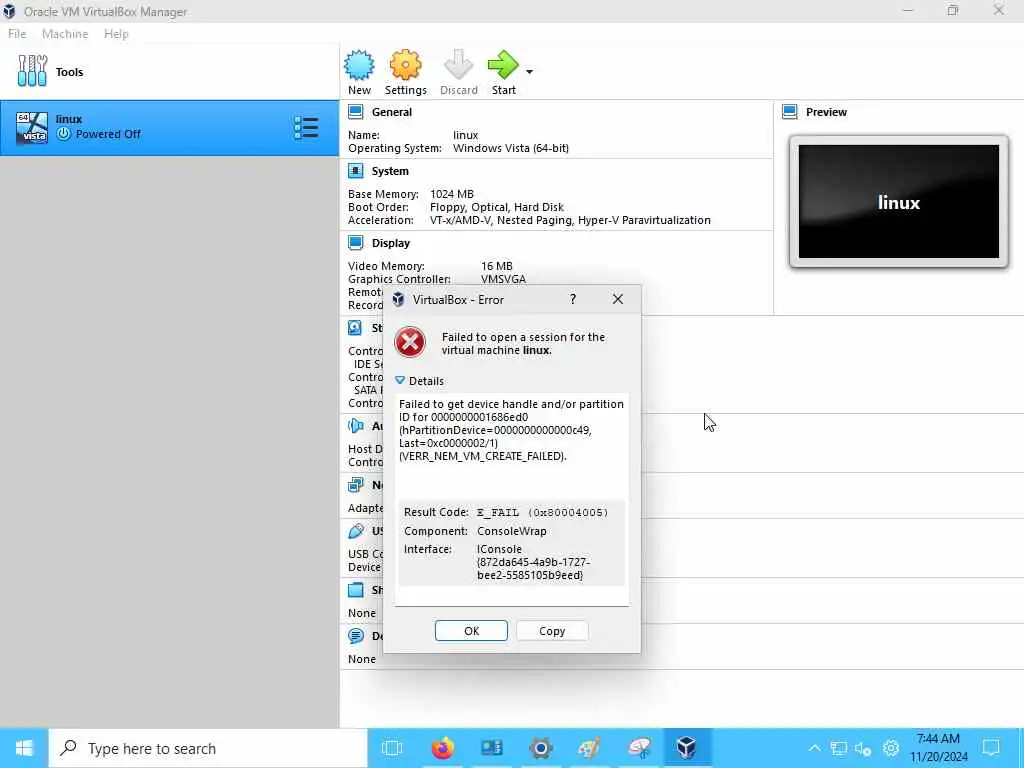Click the red error X icon in dialog
The width and height of the screenshot is (1024, 768).
click(x=410, y=342)
